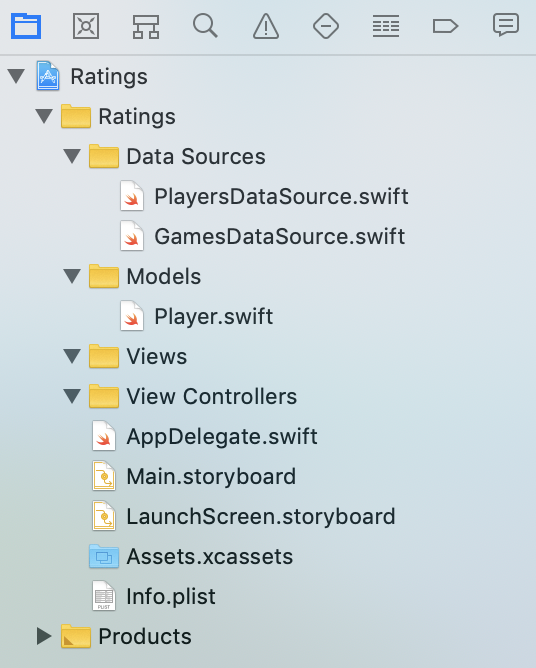Screen dimensions: 536x668
Task: Open the Report navigator speech bubble icon
Action: tap(506, 25)
